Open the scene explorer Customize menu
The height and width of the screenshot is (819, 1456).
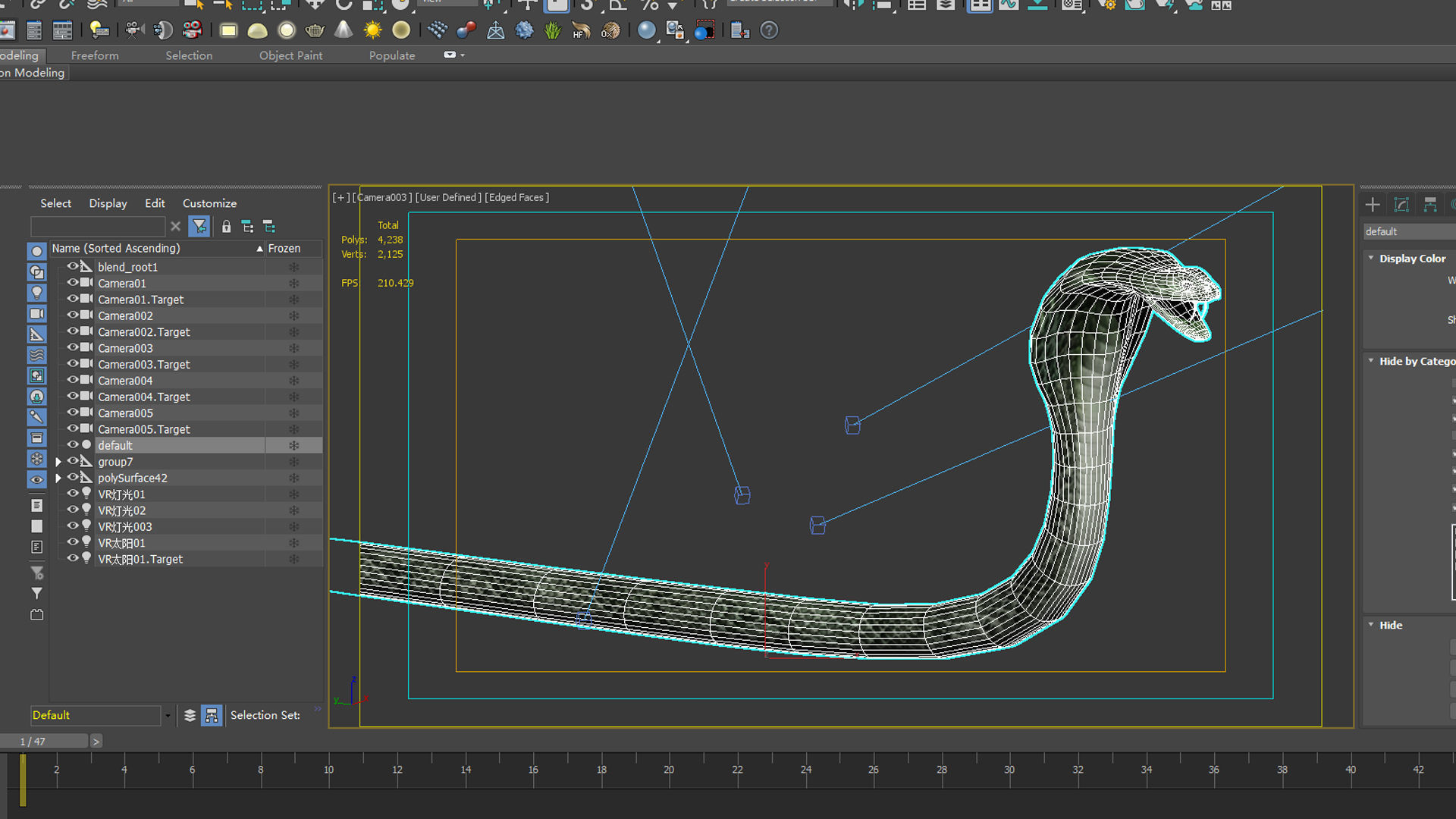click(209, 203)
